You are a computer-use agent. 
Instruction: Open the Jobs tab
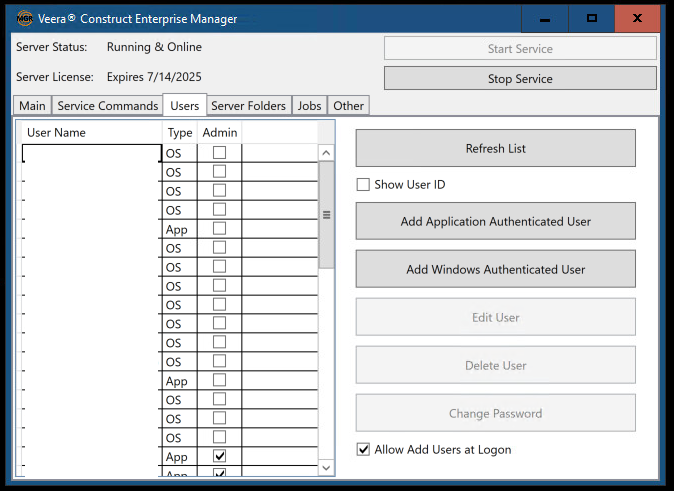pyautogui.click(x=309, y=106)
